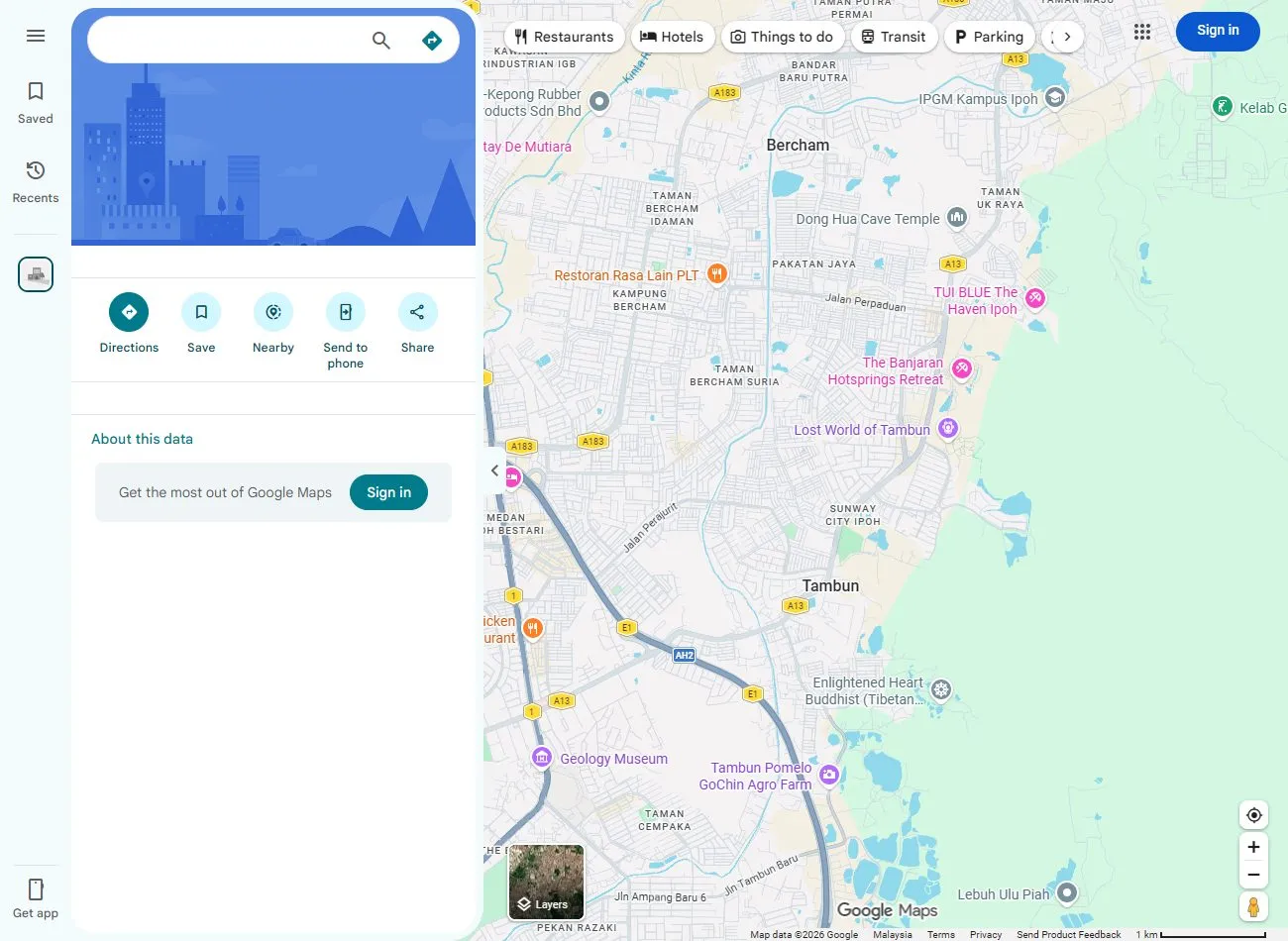Share this location
This screenshot has width=1288, height=941.
coord(418,312)
